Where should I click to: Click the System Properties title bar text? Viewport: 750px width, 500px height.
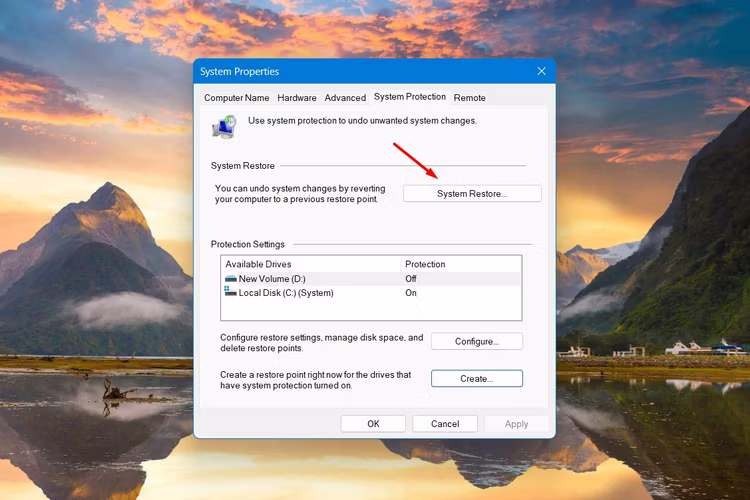click(x=239, y=71)
